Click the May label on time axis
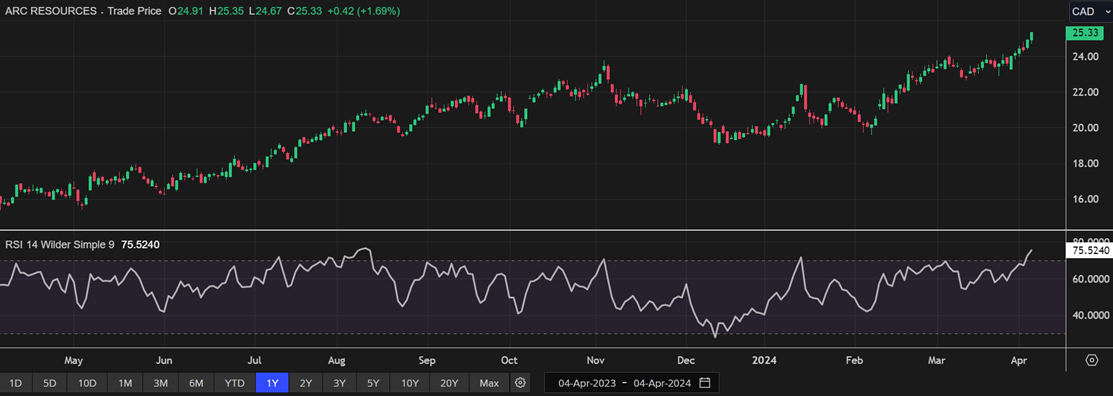Image resolution: width=1113 pixels, height=396 pixels. pos(75,360)
